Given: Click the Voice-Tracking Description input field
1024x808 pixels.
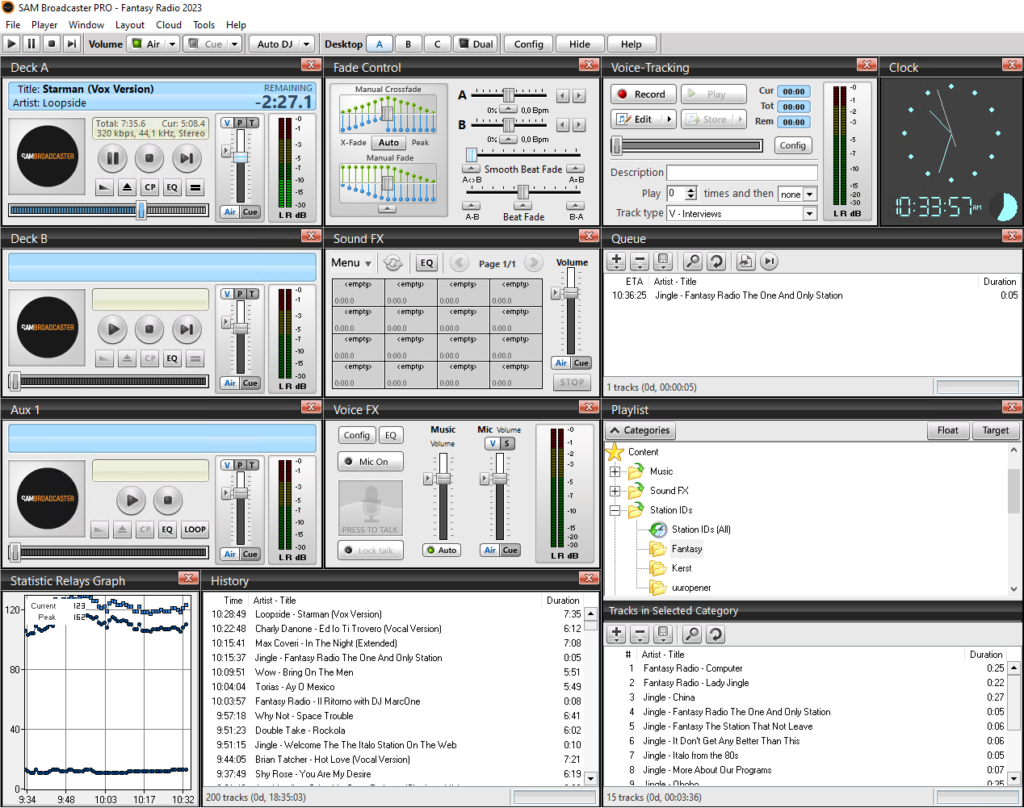Looking at the screenshot, I should pos(742,172).
